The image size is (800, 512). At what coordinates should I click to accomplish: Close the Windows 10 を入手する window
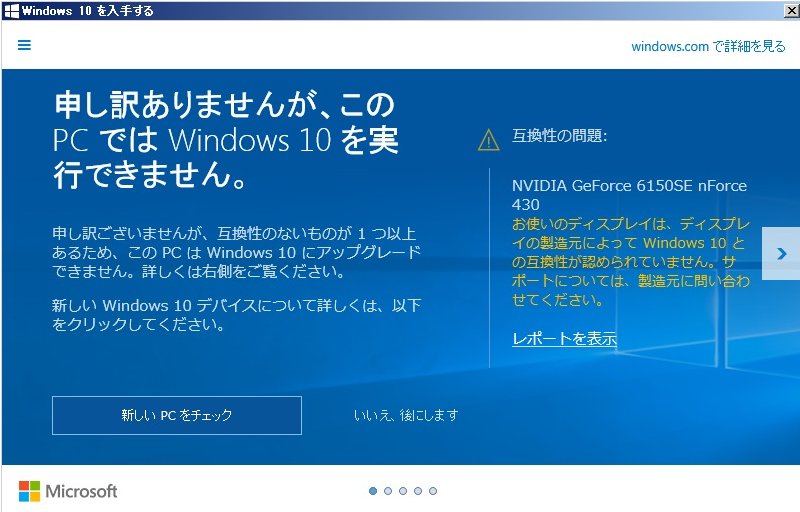(x=791, y=11)
